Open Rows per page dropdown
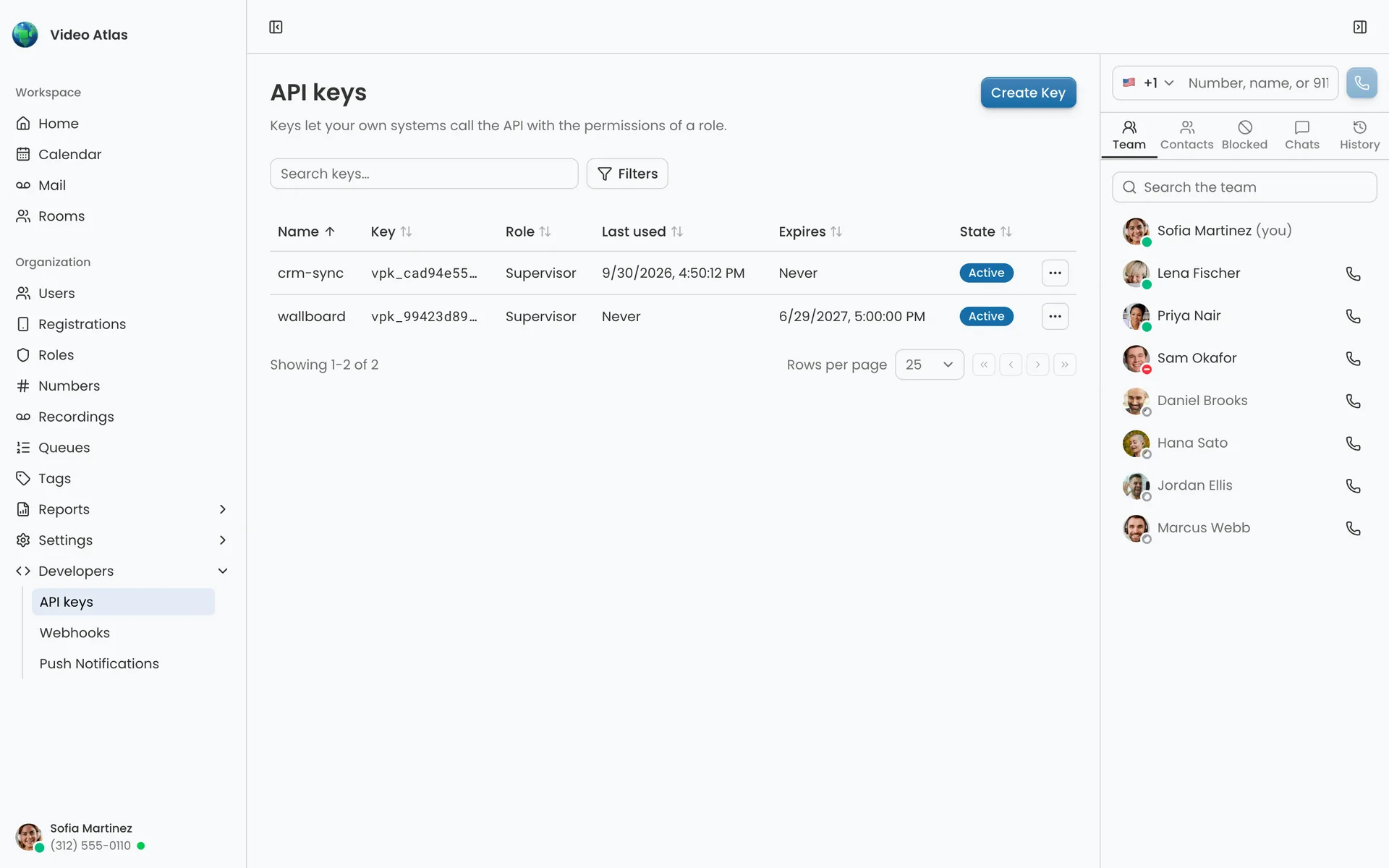This screenshot has height=868, width=1389. 929,365
